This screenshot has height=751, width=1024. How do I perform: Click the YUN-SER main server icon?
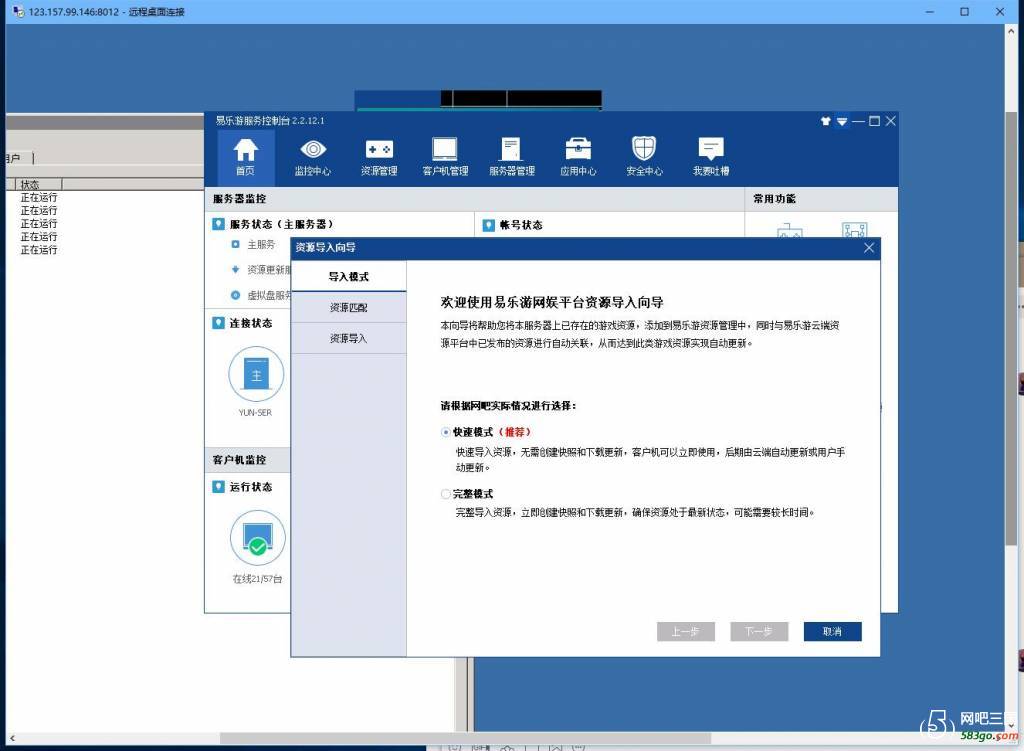pyautogui.click(x=256, y=374)
